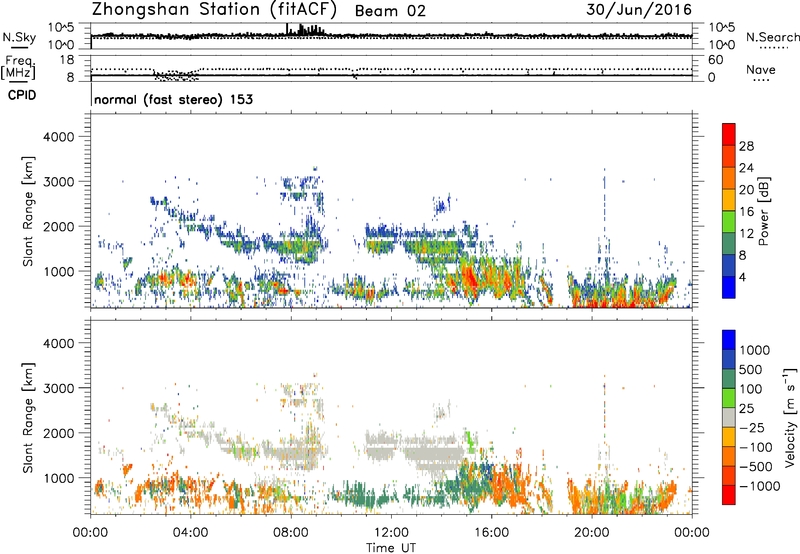Click the '04:00' time tick label
Screen dimensions: 800x554
[x=190, y=533]
